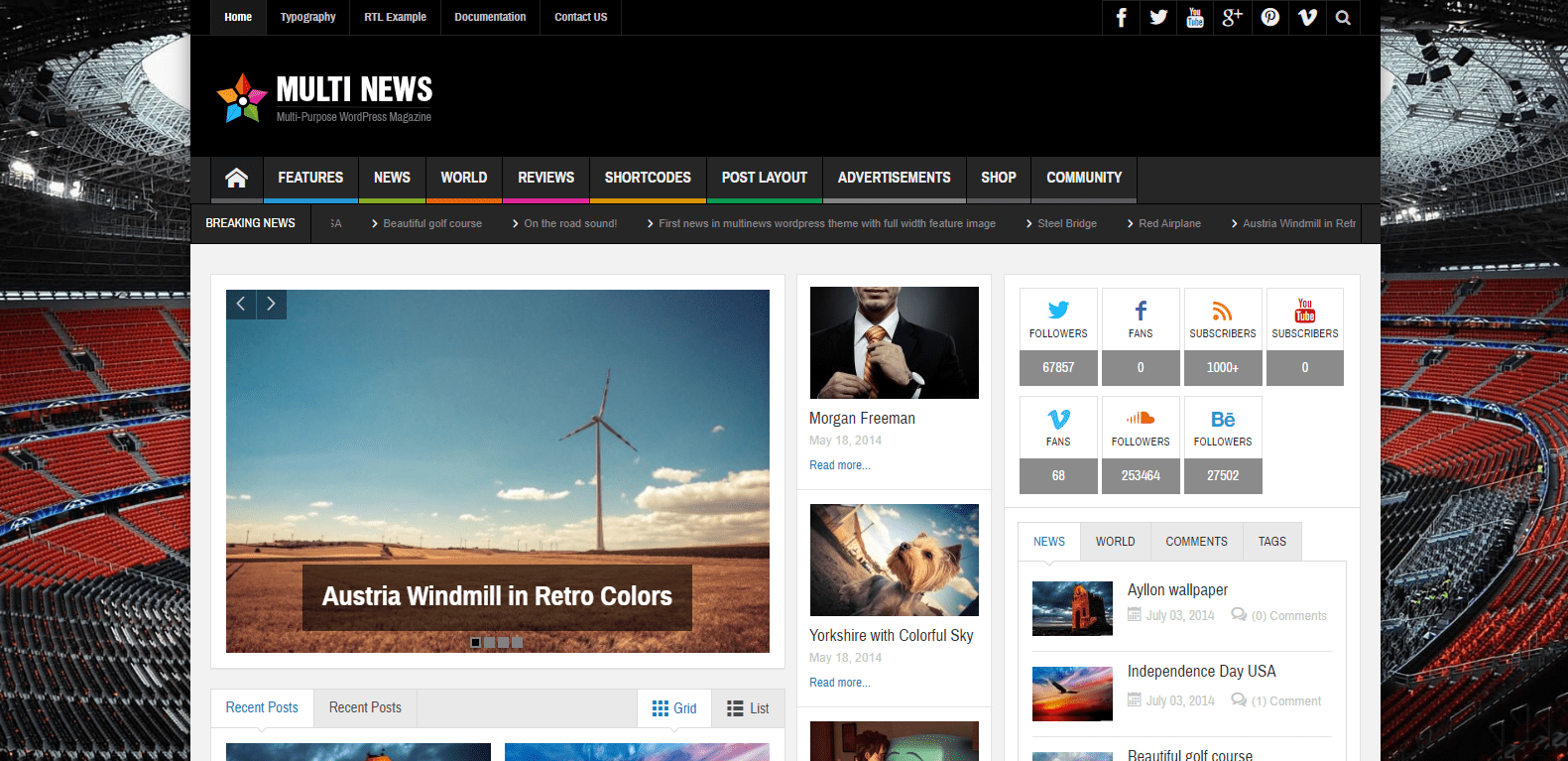1568x761 pixels.
Task: Open the Twitter icon in top bar
Action: (1158, 17)
